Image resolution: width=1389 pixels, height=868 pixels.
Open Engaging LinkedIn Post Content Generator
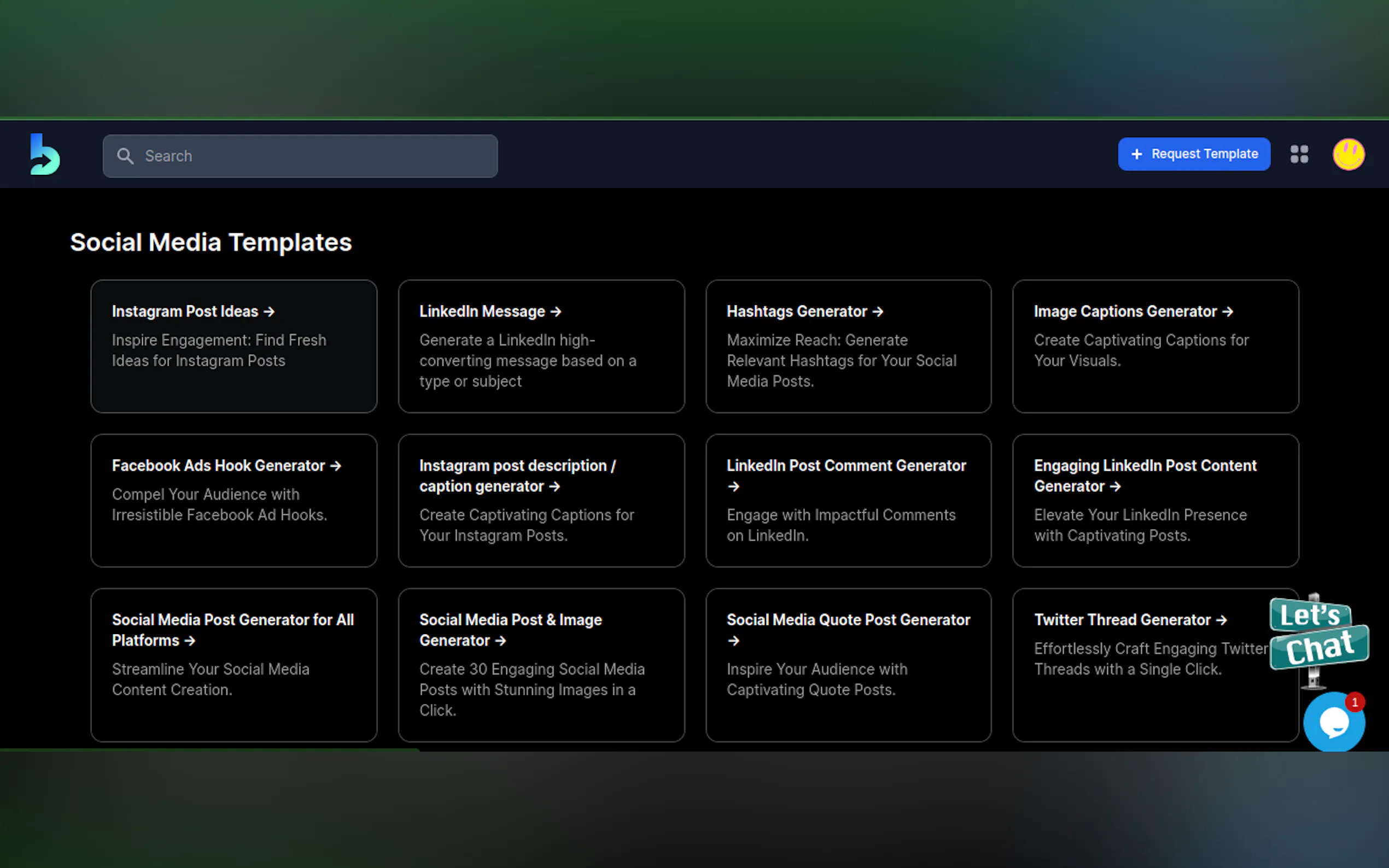(x=1155, y=500)
